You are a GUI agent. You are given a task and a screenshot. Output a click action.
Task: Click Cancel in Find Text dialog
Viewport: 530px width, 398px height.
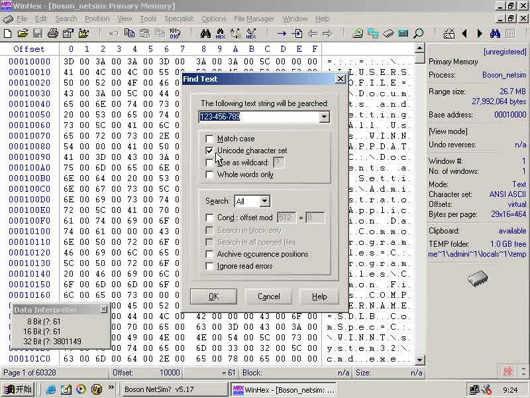(269, 297)
